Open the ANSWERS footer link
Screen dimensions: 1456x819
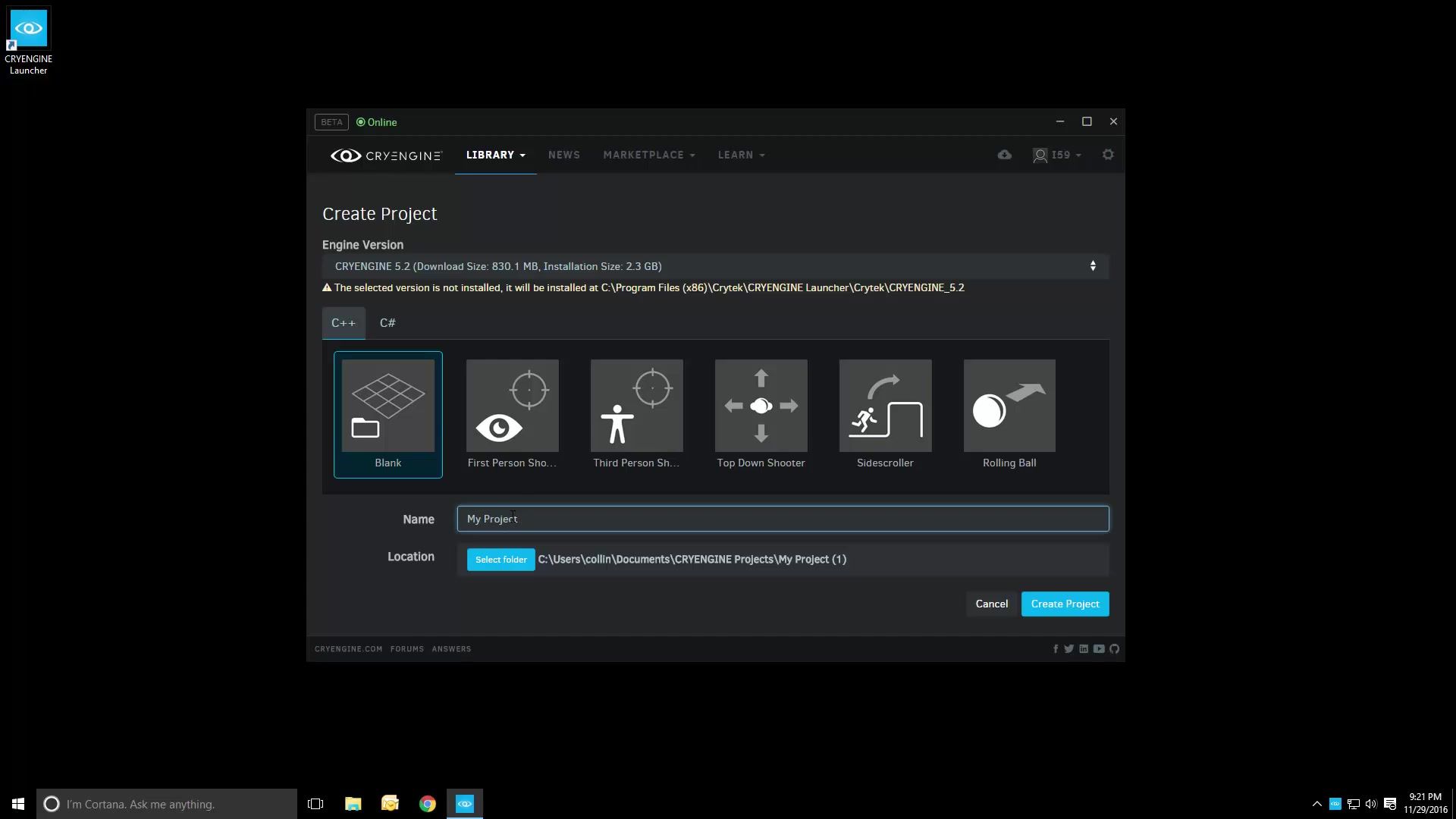pyautogui.click(x=451, y=649)
